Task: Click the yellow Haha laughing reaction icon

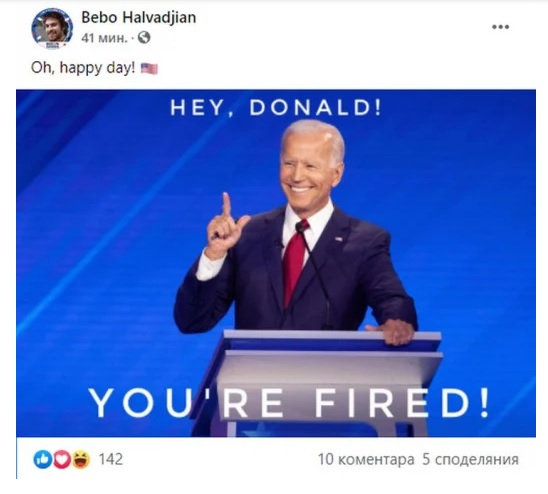Action: (x=81, y=459)
